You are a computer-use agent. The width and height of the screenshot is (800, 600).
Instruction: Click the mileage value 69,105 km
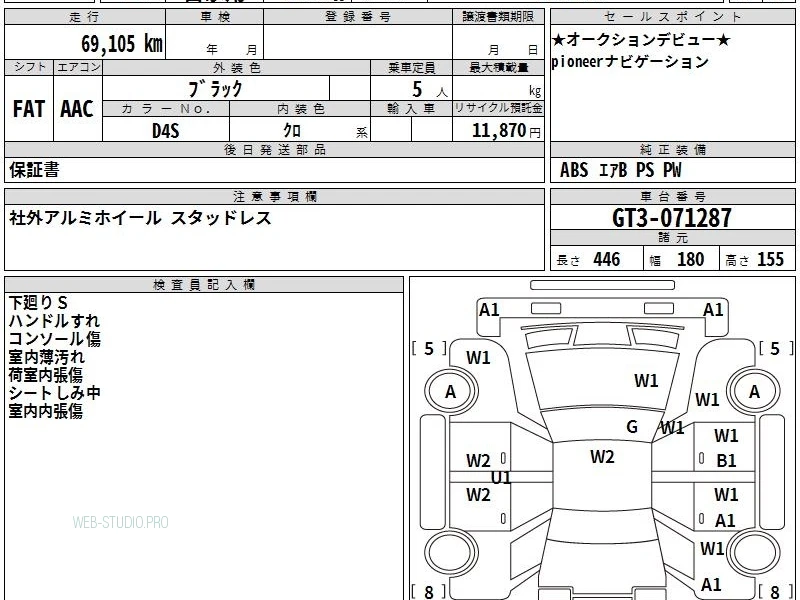click(x=121, y=43)
